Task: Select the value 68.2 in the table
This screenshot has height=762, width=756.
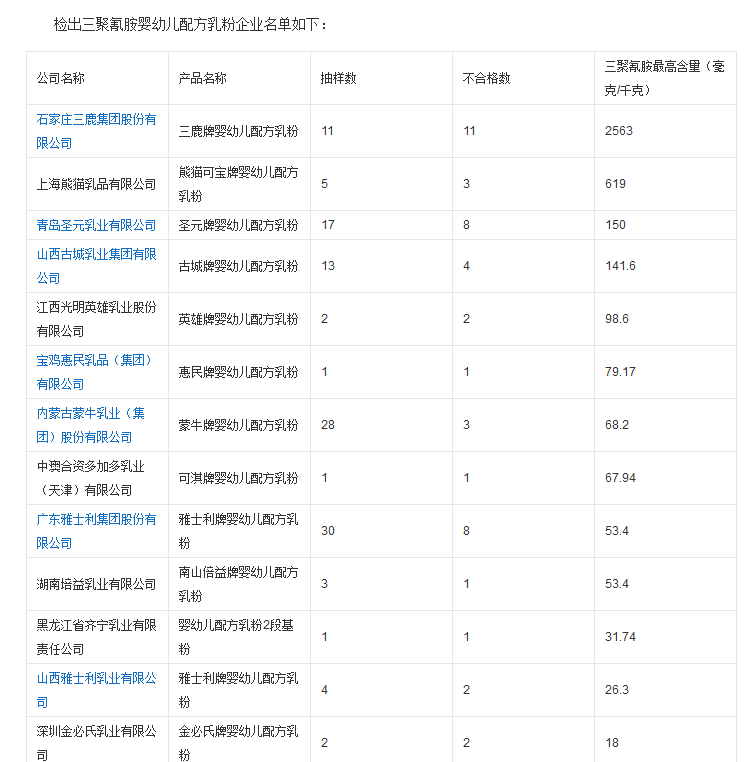Action: (x=617, y=424)
